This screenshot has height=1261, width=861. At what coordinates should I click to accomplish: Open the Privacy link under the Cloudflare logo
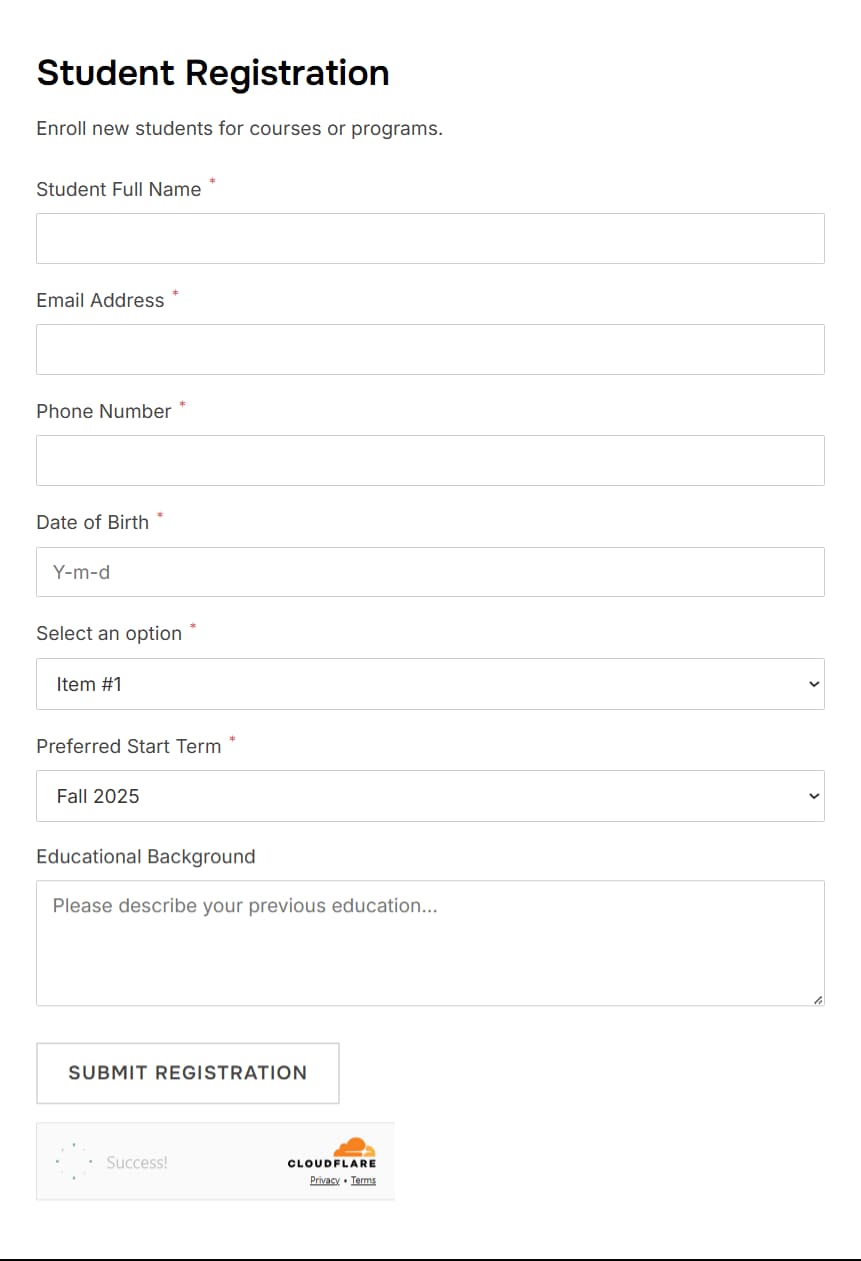point(324,1180)
